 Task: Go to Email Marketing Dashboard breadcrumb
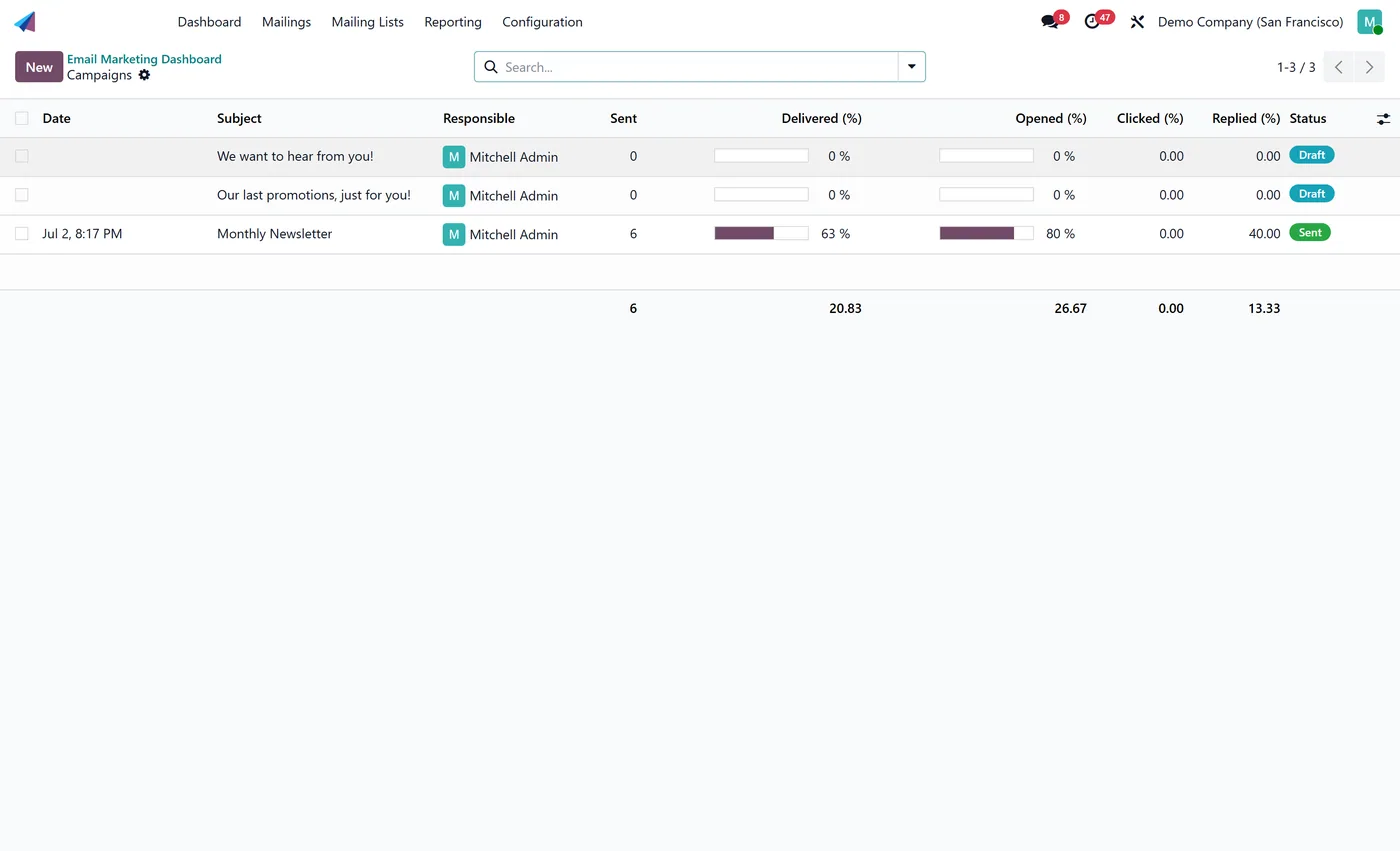144,59
